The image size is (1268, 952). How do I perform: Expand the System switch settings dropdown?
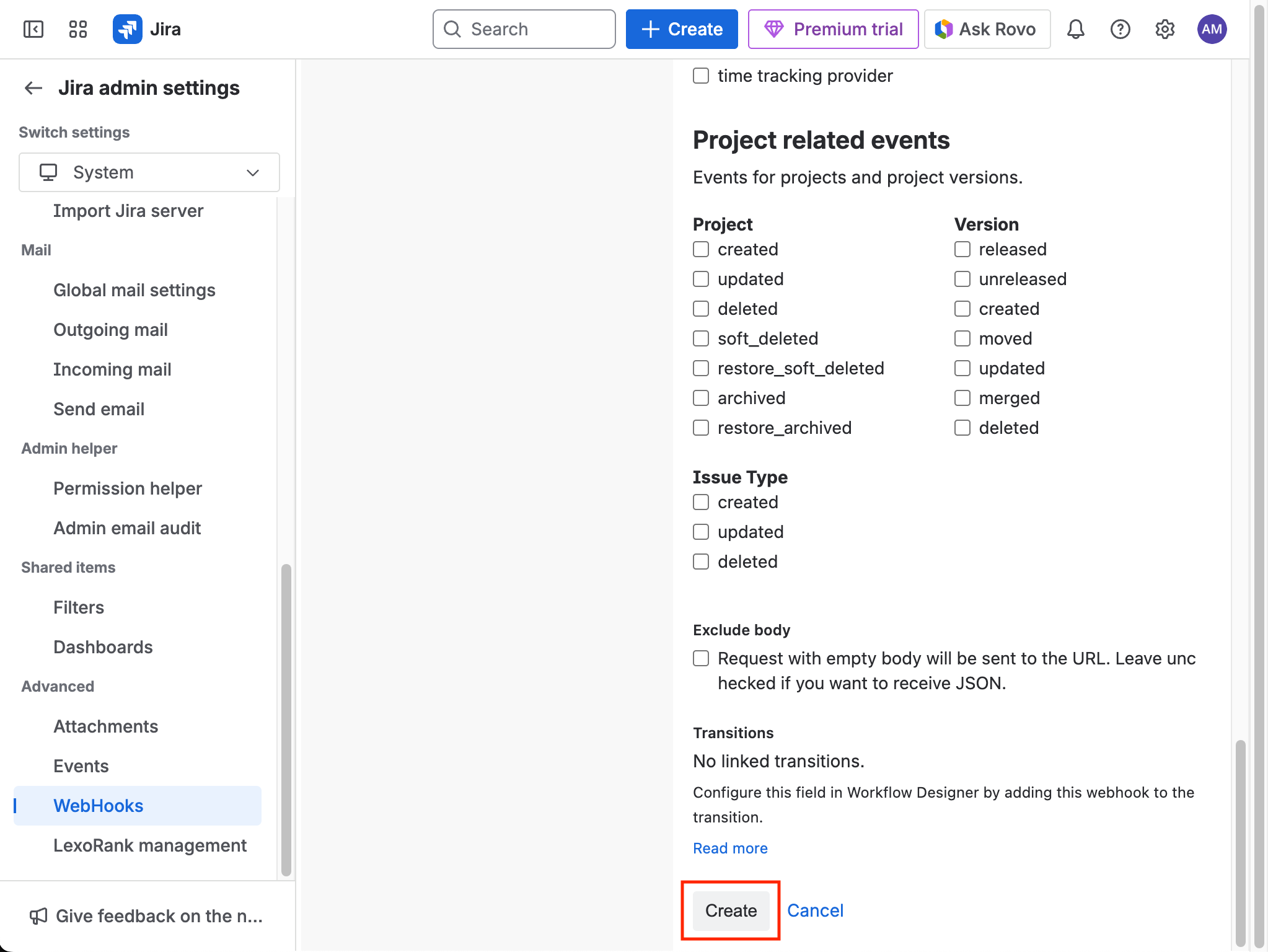pyautogui.click(x=149, y=172)
